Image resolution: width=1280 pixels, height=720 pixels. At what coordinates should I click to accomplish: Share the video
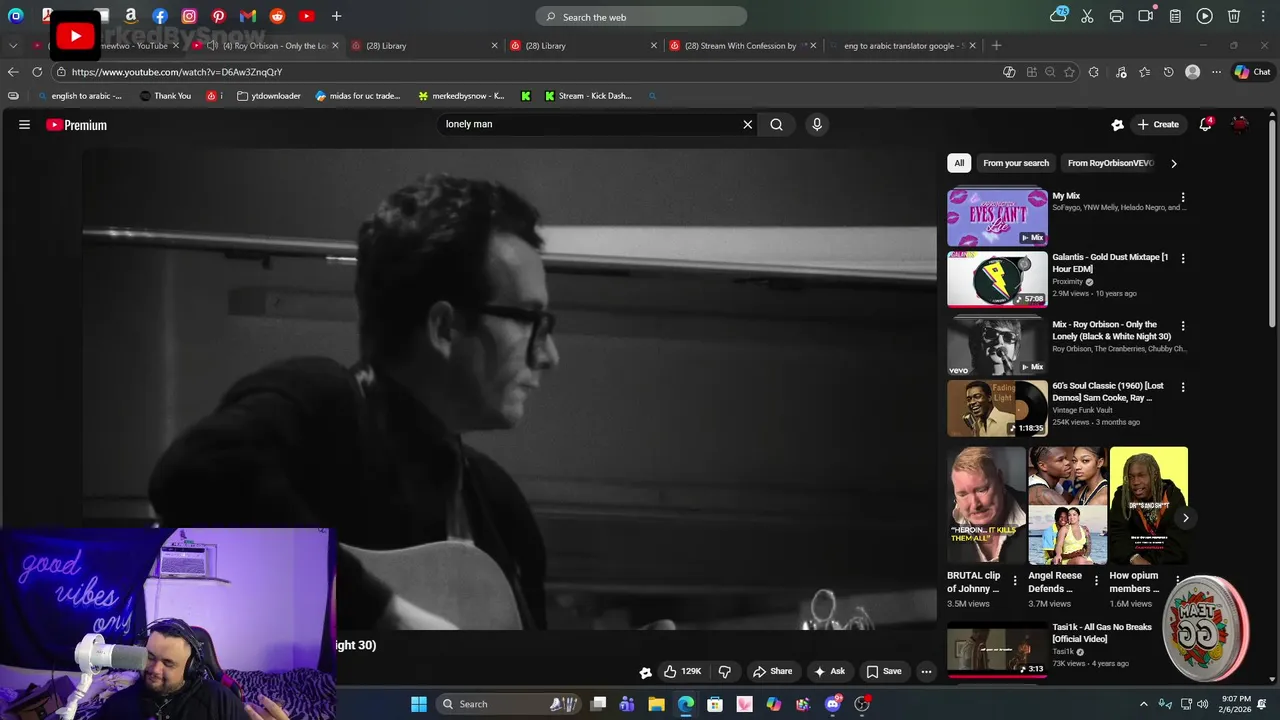coord(772,672)
